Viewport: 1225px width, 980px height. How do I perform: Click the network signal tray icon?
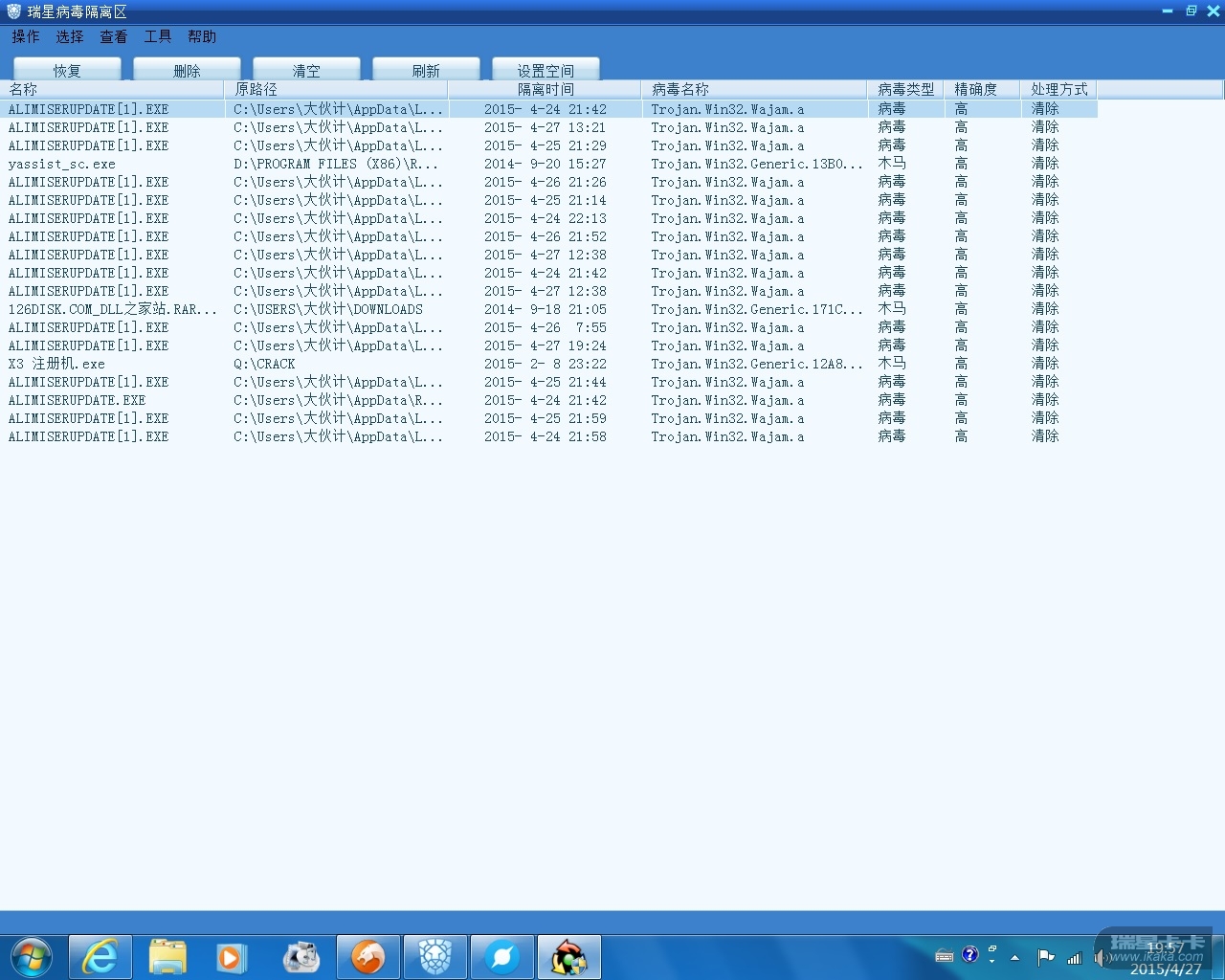click(1075, 957)
